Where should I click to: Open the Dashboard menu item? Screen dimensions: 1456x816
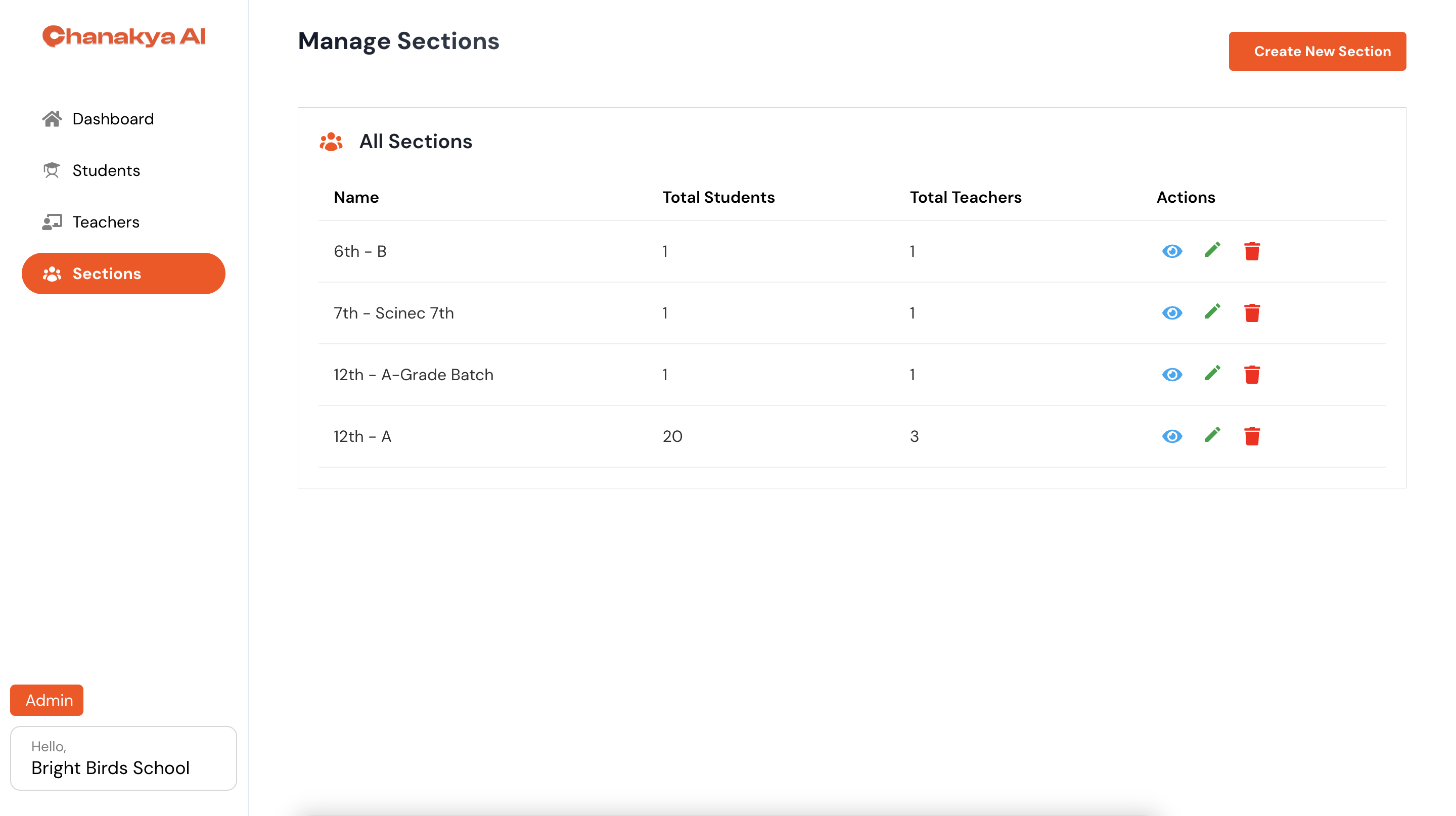[123, 119]
